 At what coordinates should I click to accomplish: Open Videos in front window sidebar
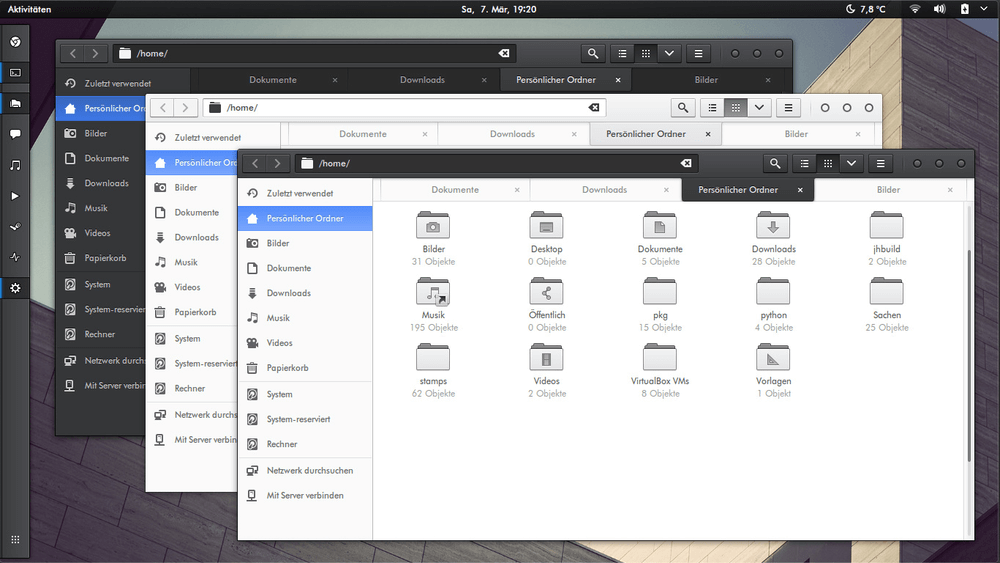coord(305,342)
